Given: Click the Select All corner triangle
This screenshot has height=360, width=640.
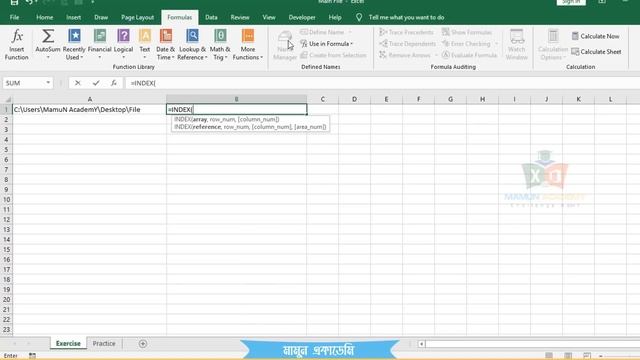Looking at the screenshot, I should point(7,99).
